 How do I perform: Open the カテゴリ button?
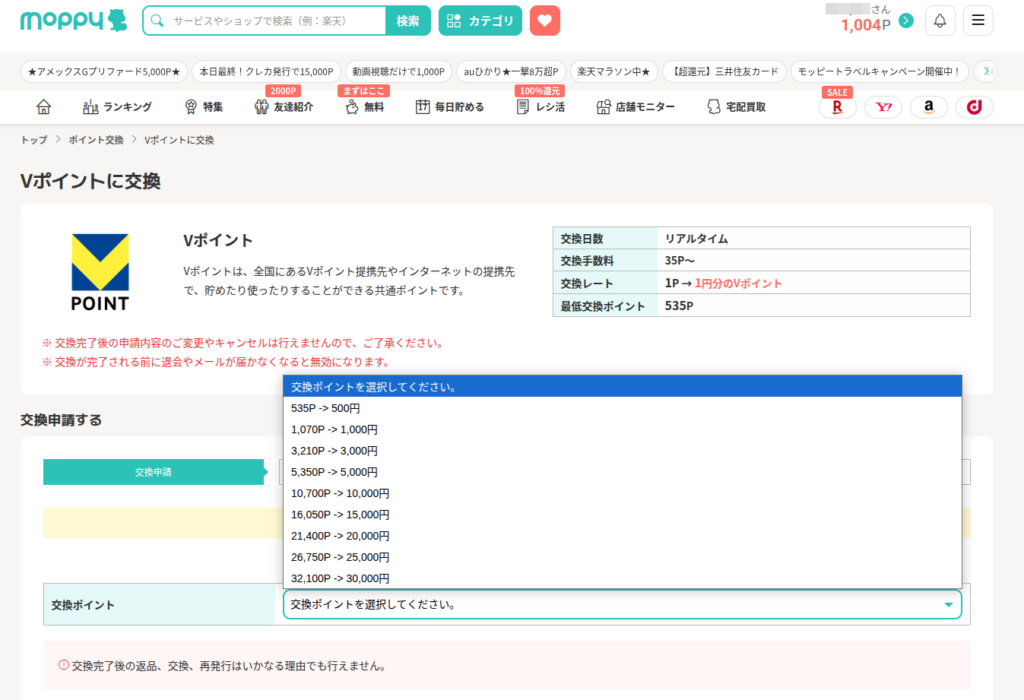pyautogui.click(x=480, y=21)
